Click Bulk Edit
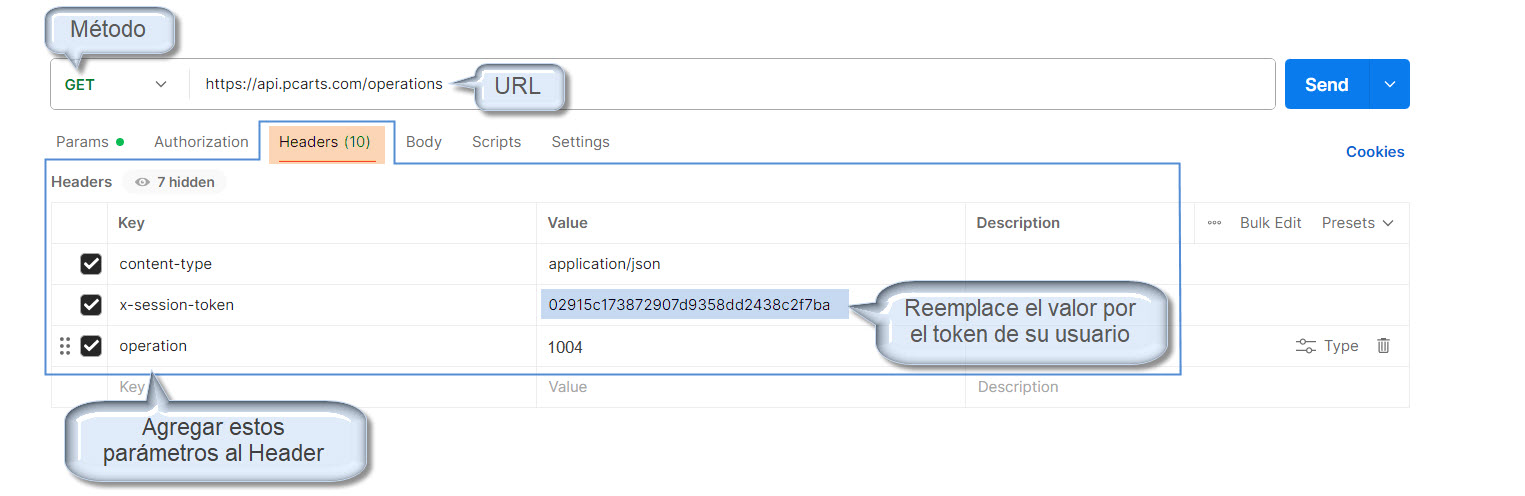1525x496 pixels. (x=1270, y=223)
